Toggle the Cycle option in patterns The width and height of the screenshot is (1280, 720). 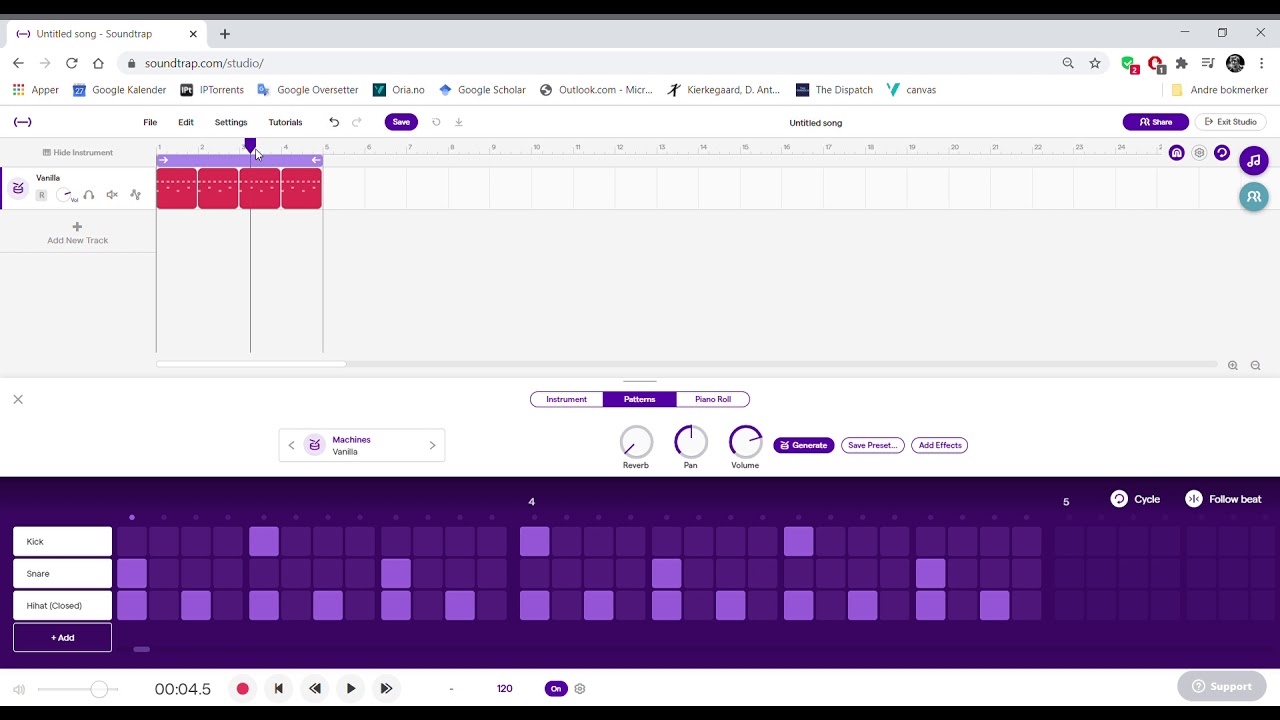point(1135,499)
